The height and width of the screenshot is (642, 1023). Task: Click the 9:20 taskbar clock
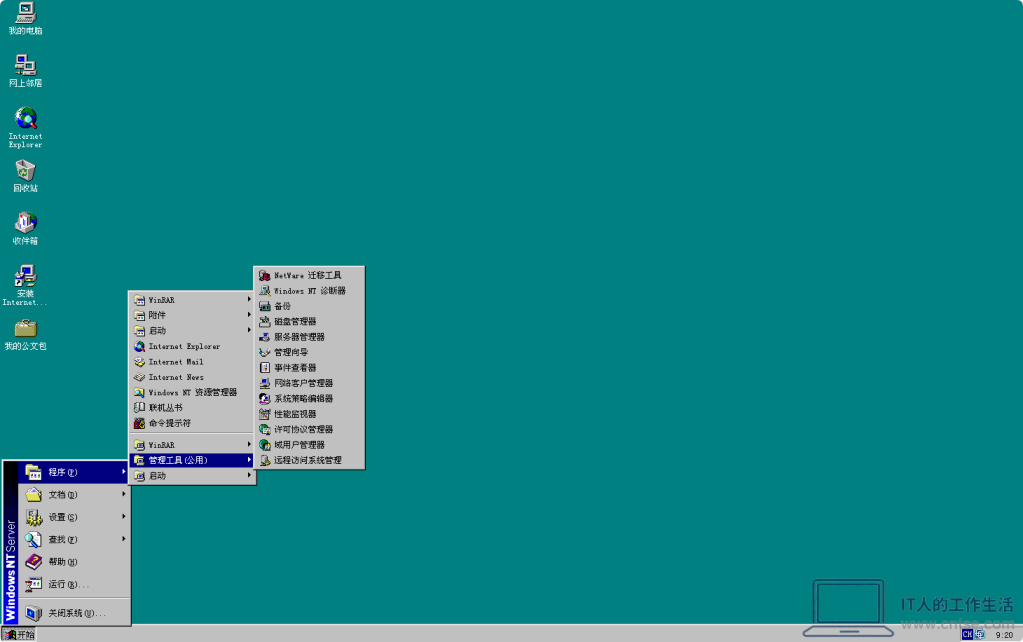coord(1004,635)
